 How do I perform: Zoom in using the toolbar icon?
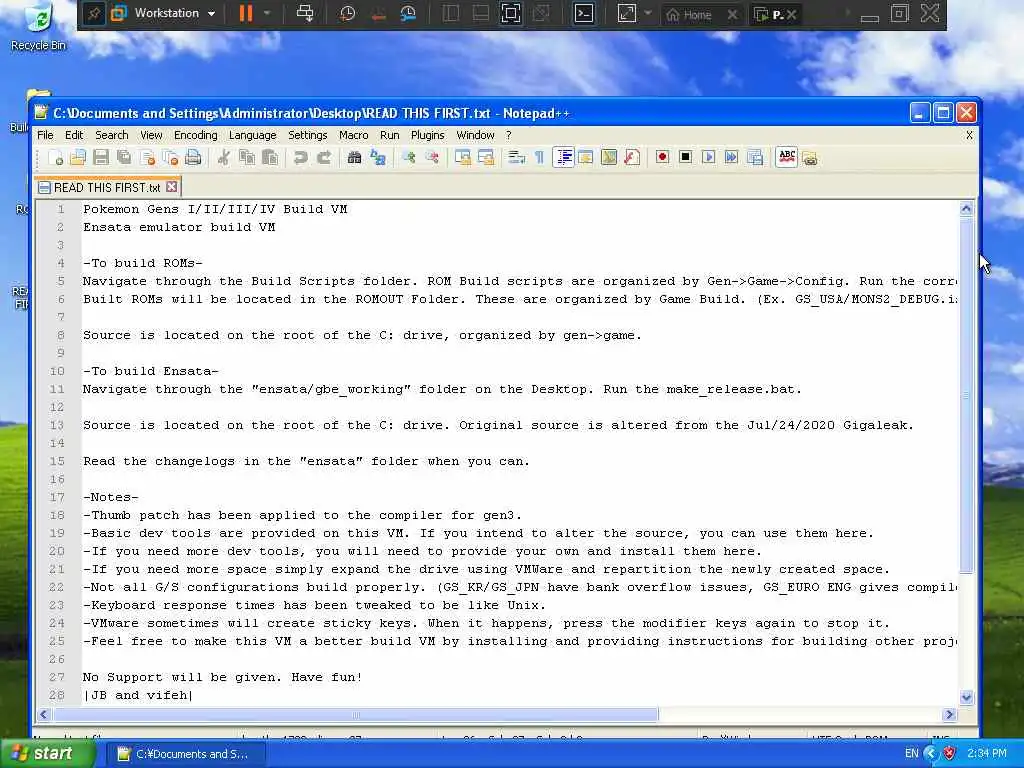409,157
